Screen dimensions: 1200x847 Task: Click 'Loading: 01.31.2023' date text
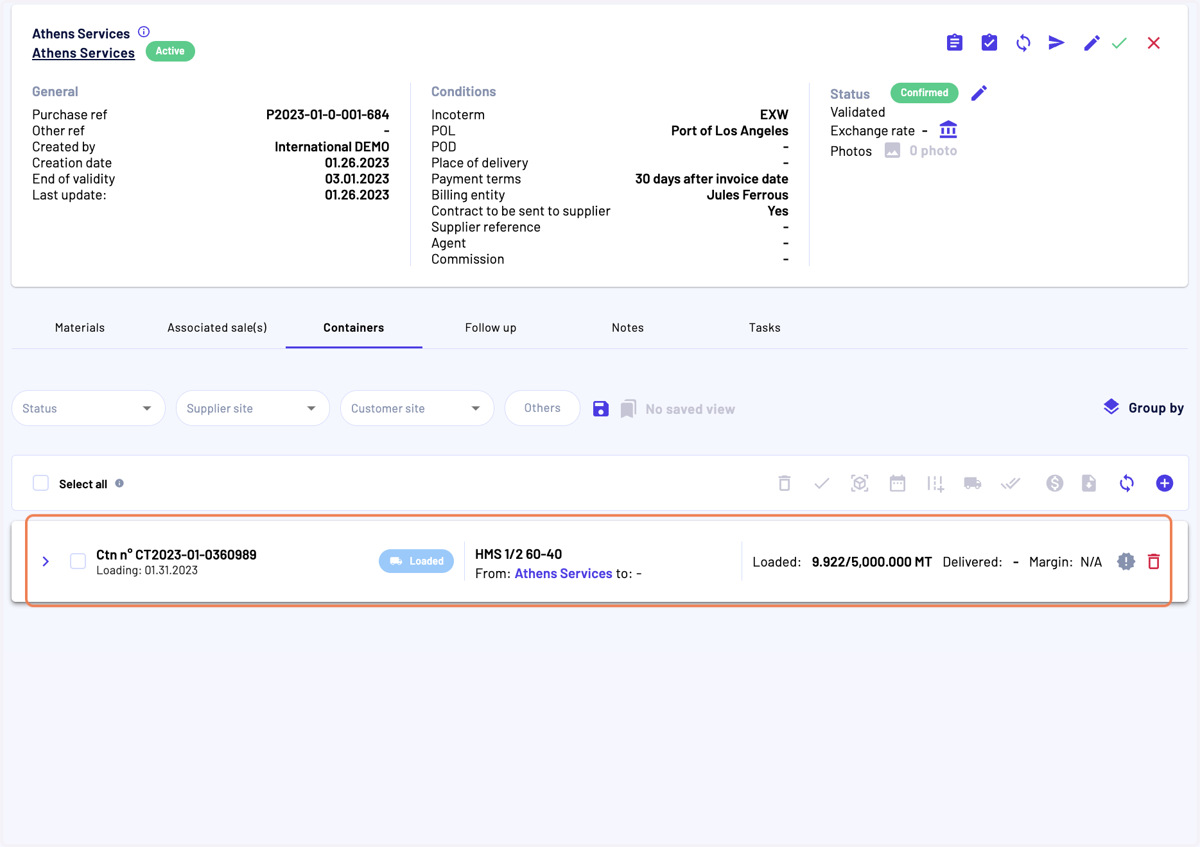tap(147, 570)
